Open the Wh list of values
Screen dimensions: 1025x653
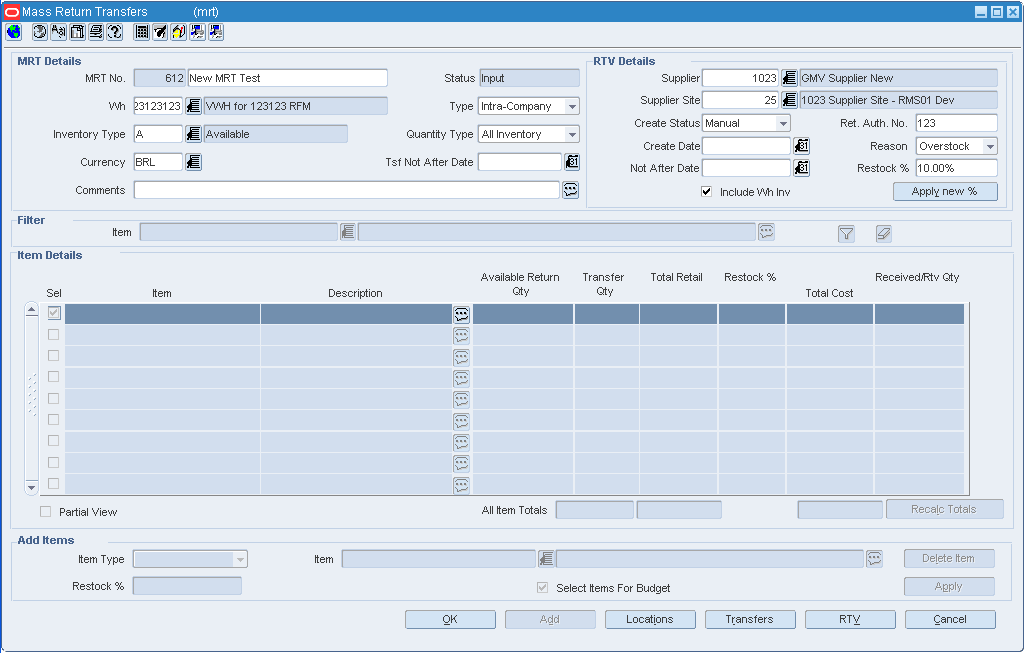click(x=191, y=105)
